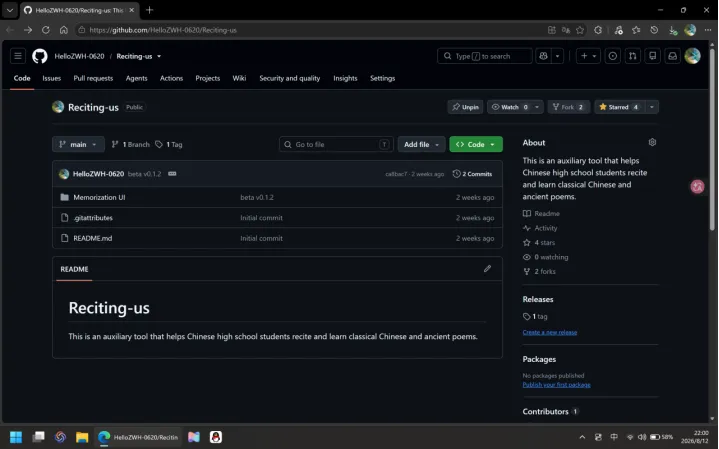The image size is (719, 449).
Task: Open the GitHub user avatar menu
Action: [x=692, y=56]
